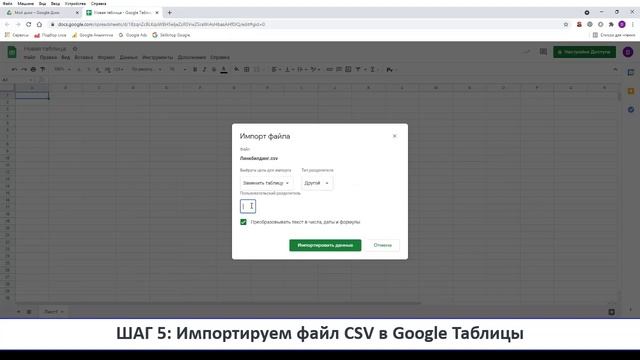
Task: Open the Google Ads bookmark
Action: point(133,35)
